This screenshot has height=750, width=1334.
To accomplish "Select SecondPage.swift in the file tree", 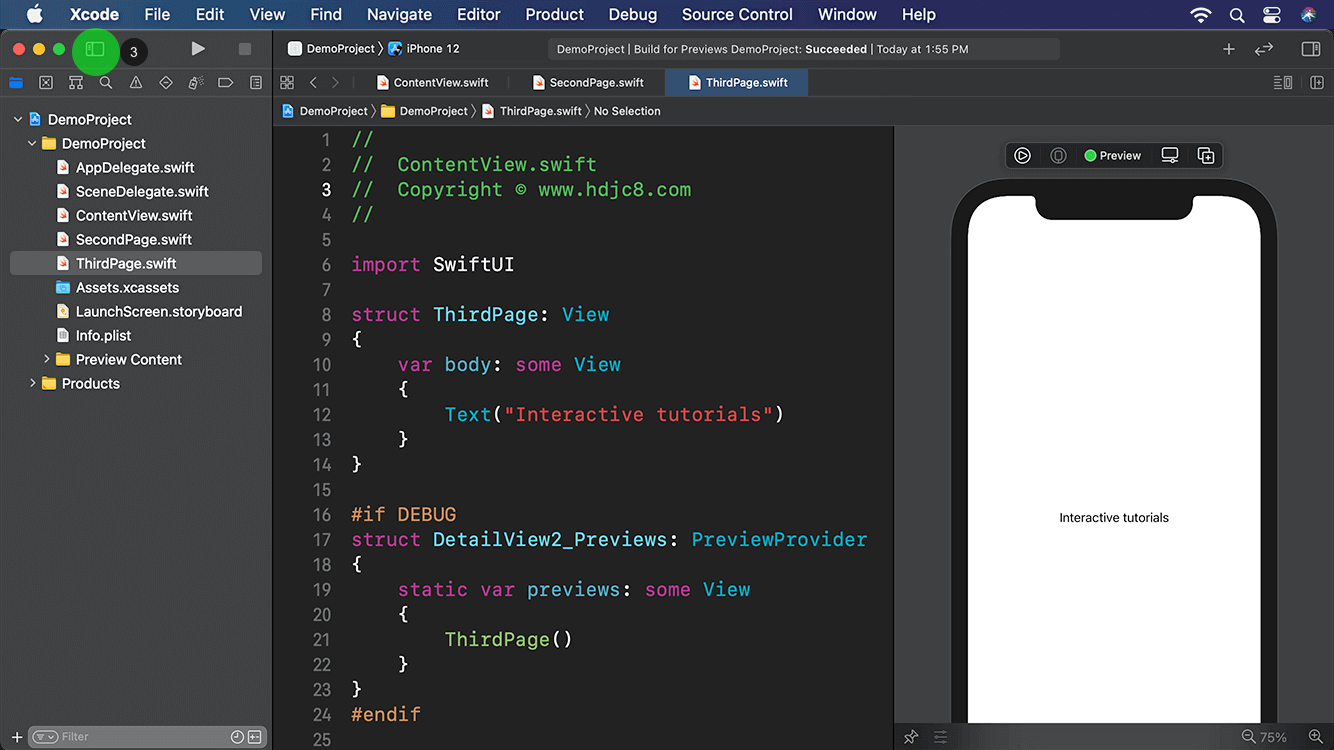I will [134, 239].
